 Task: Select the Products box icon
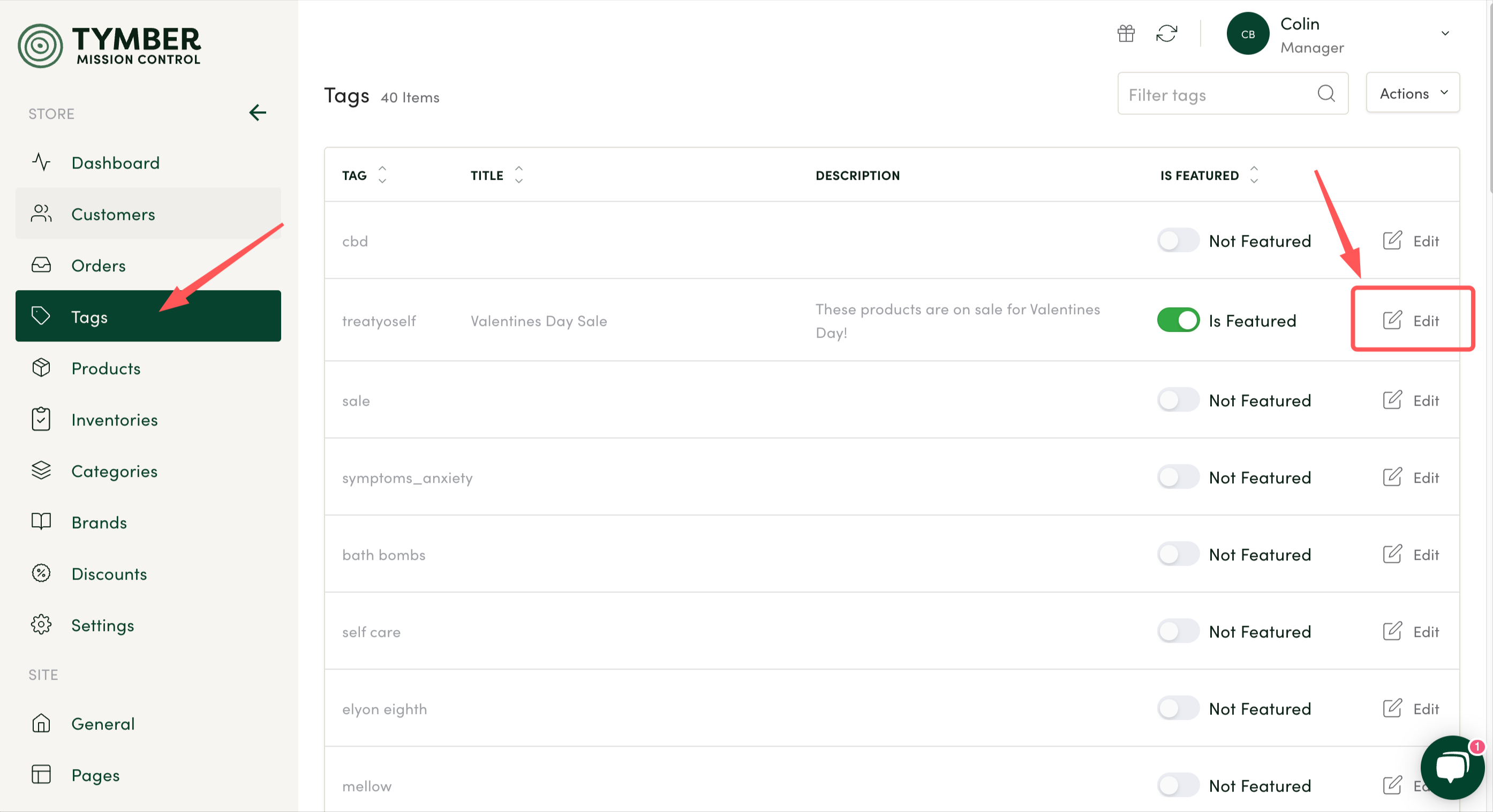[41, 368]
